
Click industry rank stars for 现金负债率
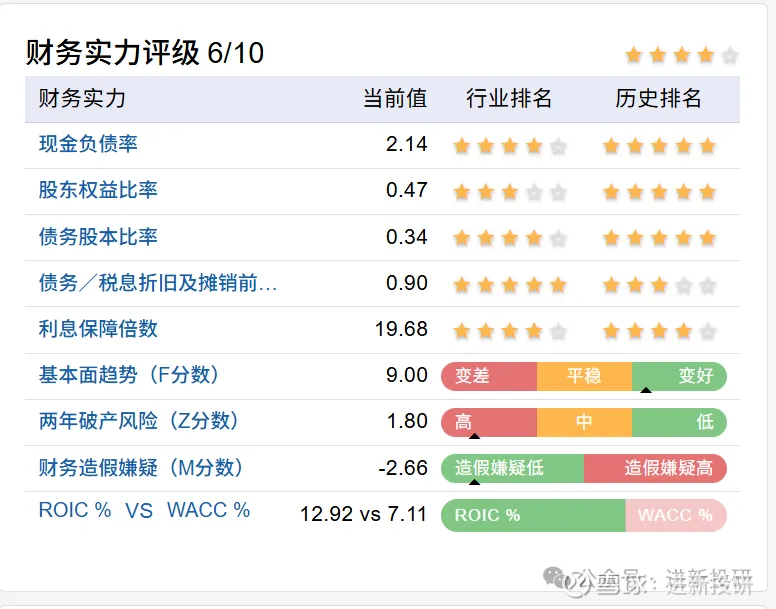(509, 146)
